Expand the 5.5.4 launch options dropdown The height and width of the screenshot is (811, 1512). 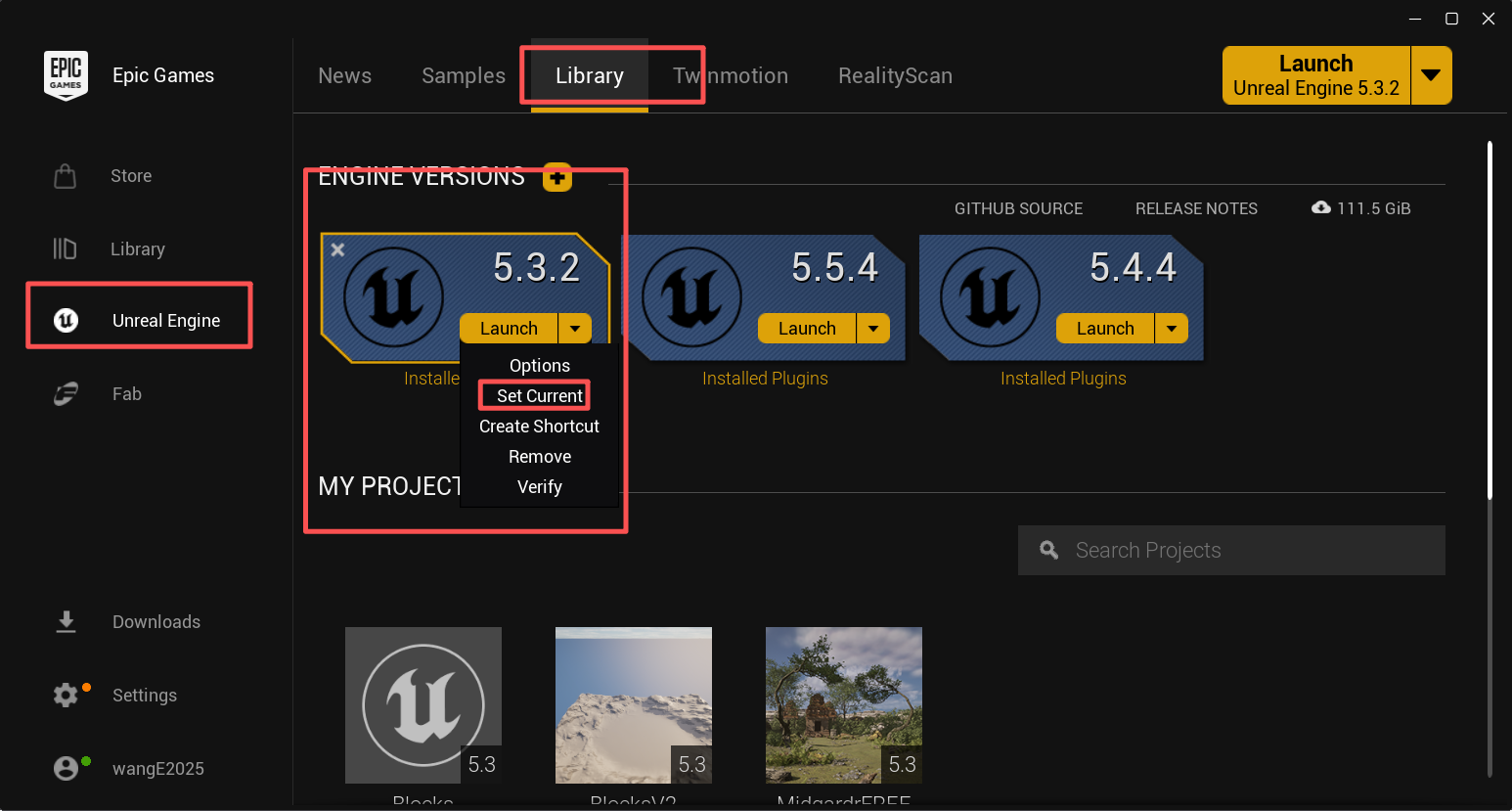(x=873, y=329)
